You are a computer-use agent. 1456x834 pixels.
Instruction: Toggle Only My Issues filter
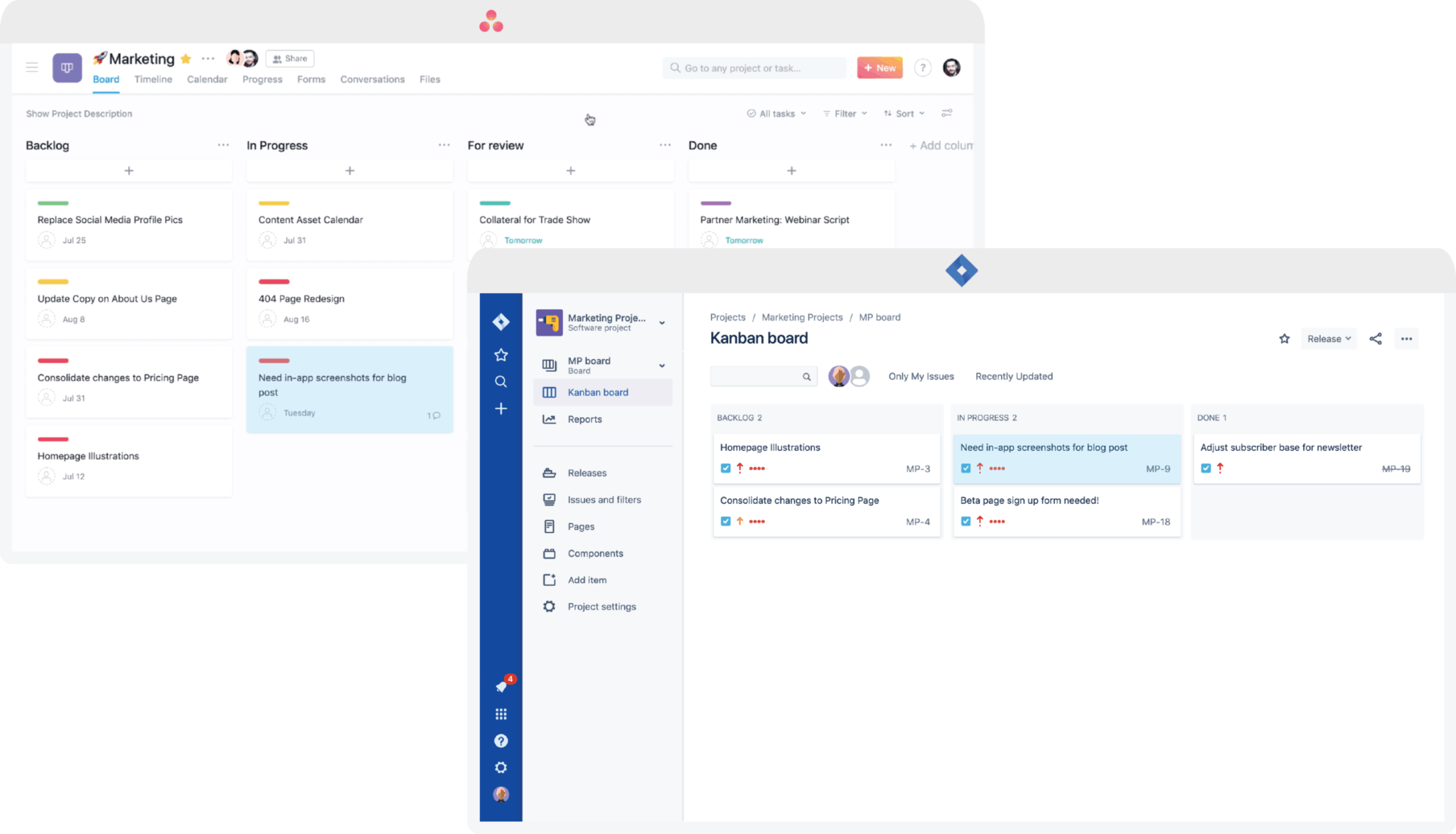pos(921,376)
